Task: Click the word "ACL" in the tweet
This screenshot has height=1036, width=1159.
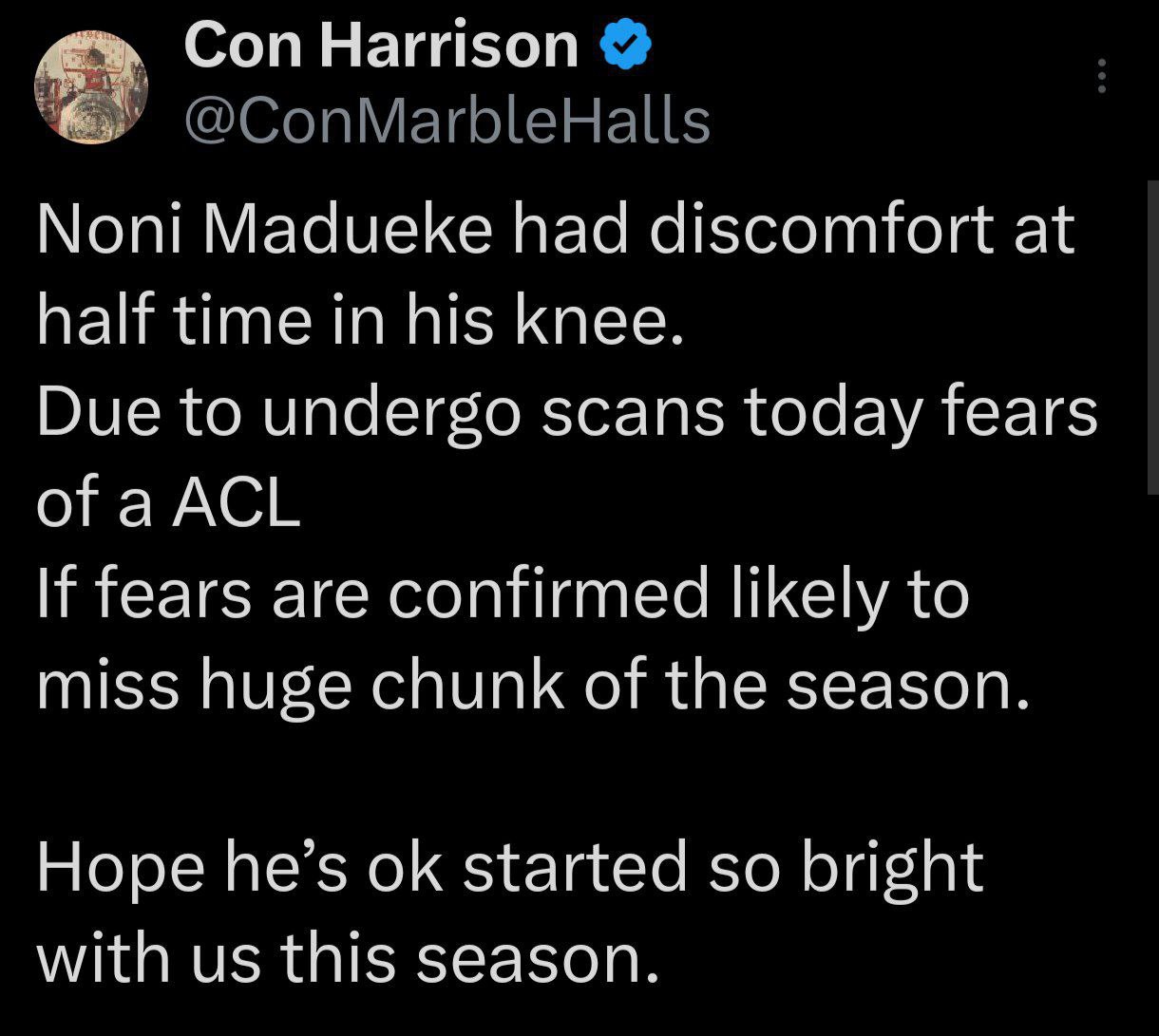Action: point(235,504)
